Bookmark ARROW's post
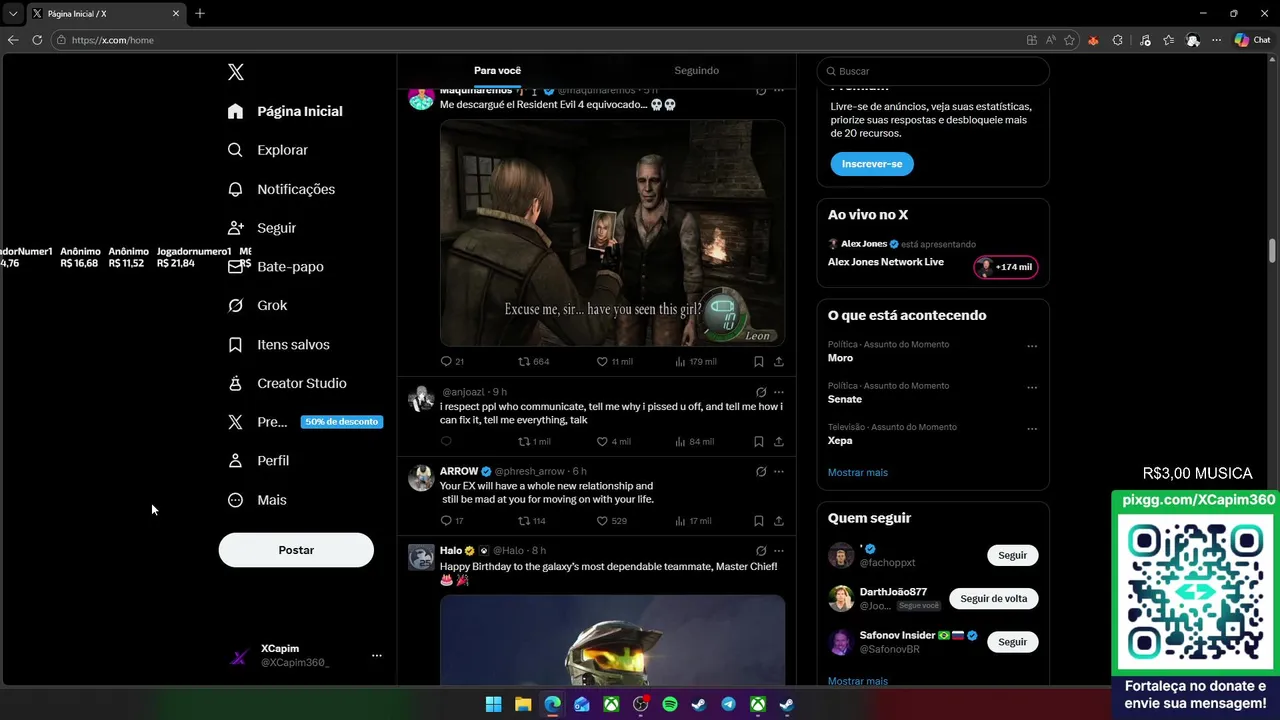Viewport: 1280px width, 720px height. [x=759, y=521]
